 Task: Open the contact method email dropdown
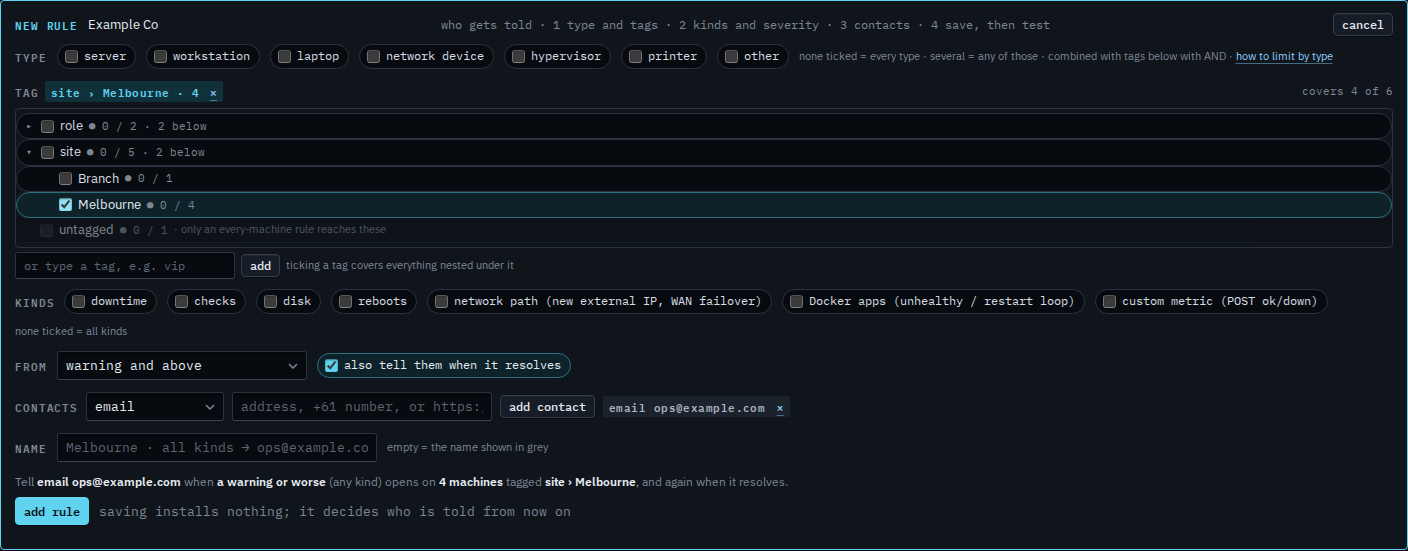point(155,407)
